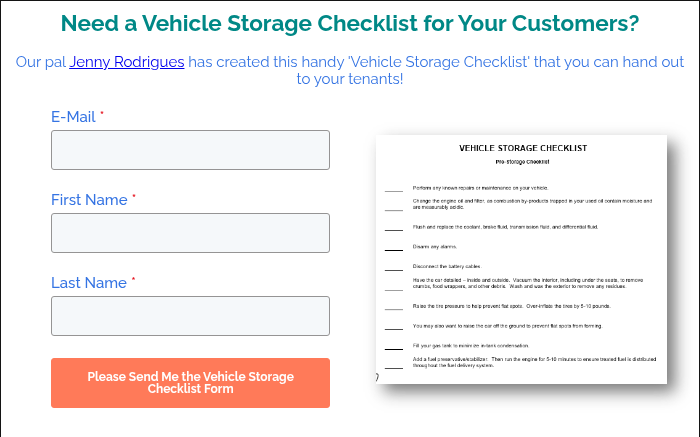The image size is (700, 437).
Task: Click the VEHICLE STORAGE CHECKLIST document title
Action: [x=523, y=148]
